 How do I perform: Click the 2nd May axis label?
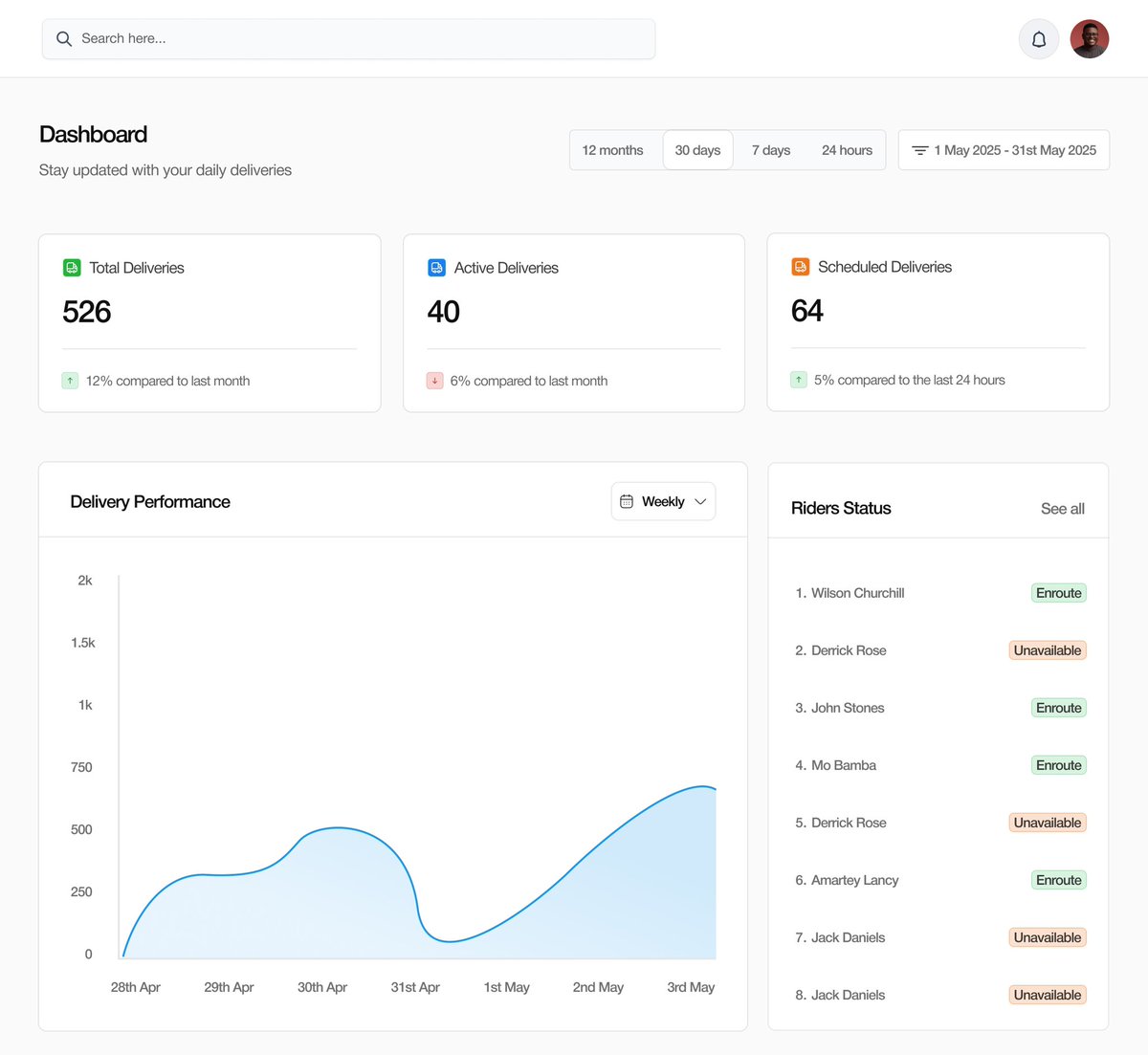tap(598, 987)
